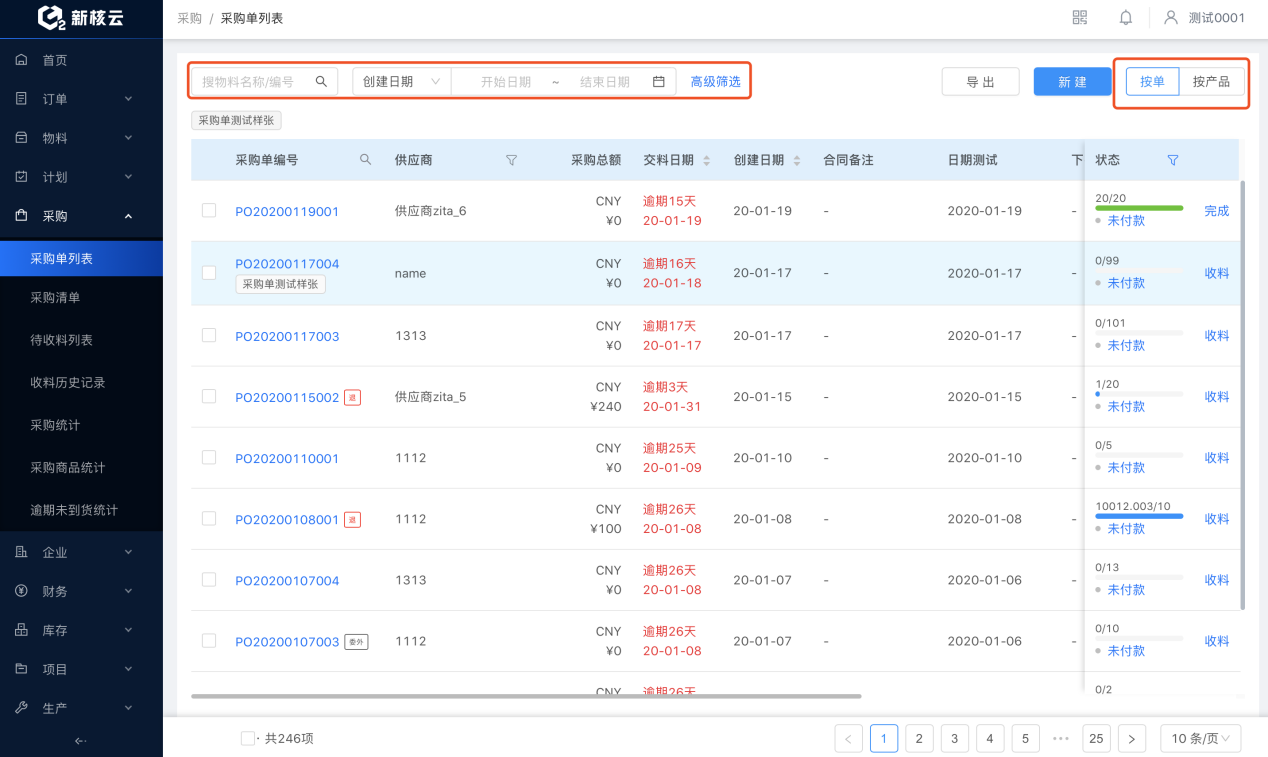1268x757 pixels.
Task: Click the search magnifier in material search box
Action: click(321, 81)
